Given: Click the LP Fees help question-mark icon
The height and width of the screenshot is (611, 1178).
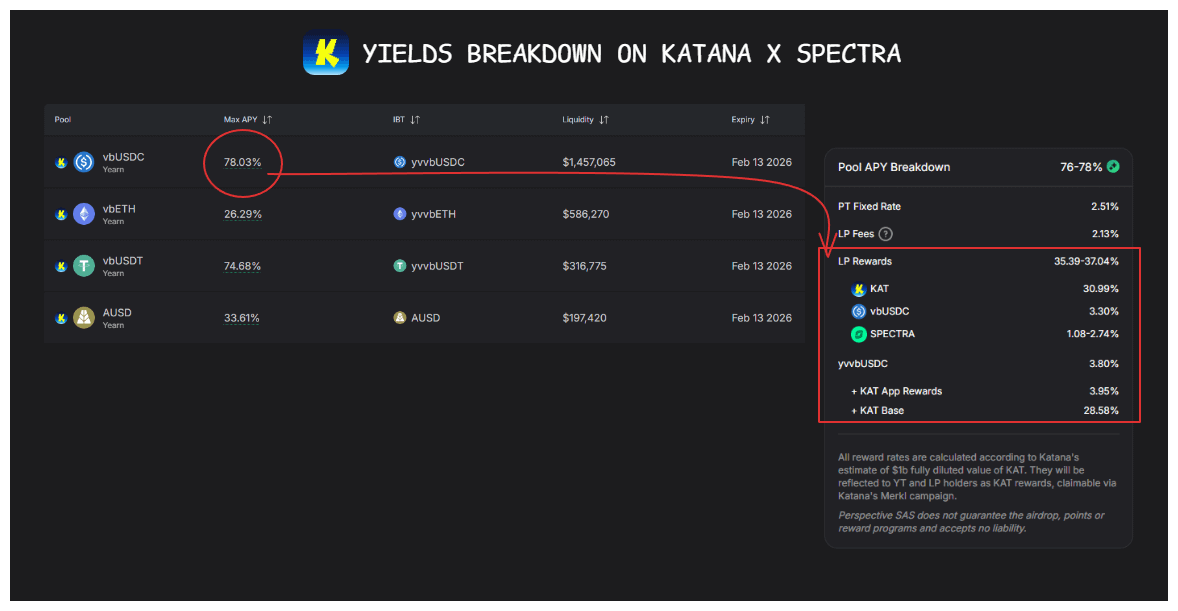Looking at the screenshot, I should (x=886, y=234).
